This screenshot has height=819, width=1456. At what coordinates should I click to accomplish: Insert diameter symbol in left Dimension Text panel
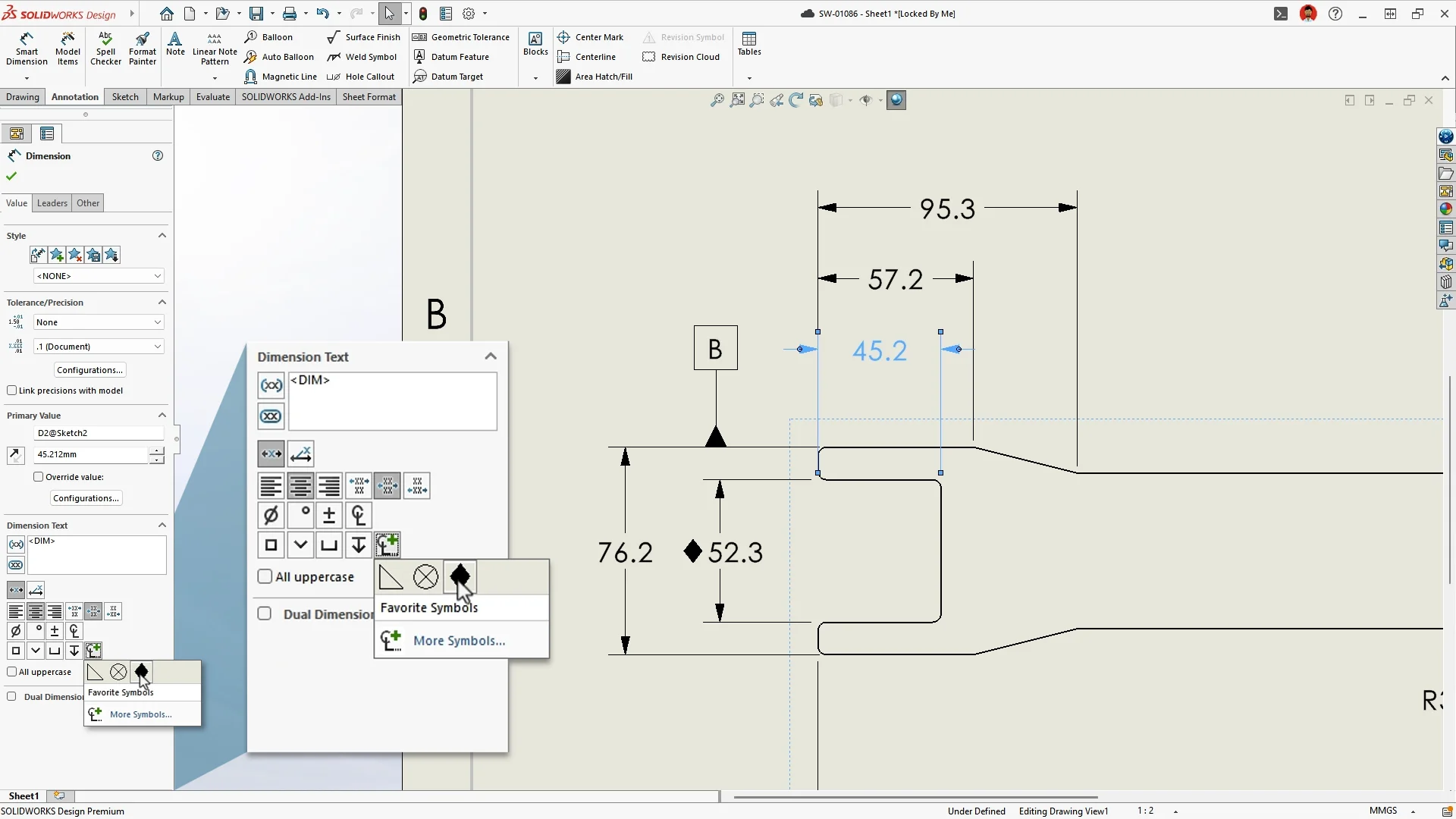pyautogui.click(x=15, y=631)
